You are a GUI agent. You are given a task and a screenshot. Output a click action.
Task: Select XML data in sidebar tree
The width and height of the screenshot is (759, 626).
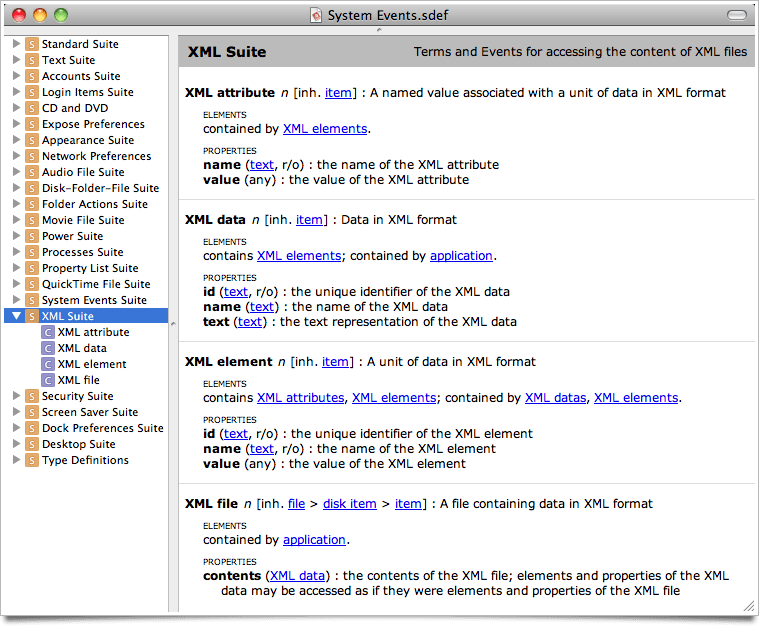pyautogui.click(x=82, y=349)
